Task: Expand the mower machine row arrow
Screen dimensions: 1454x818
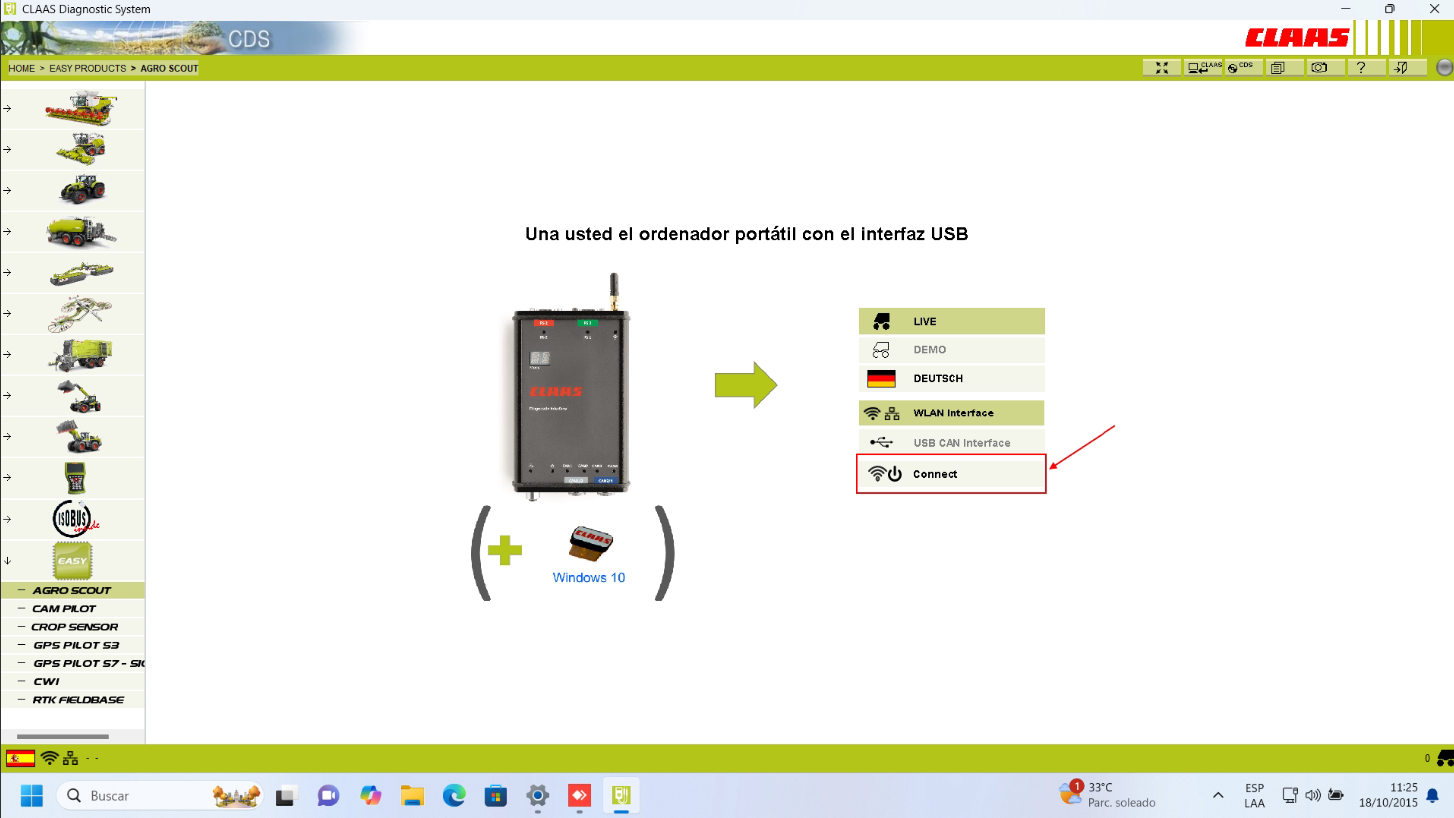Action: [7, 272]
